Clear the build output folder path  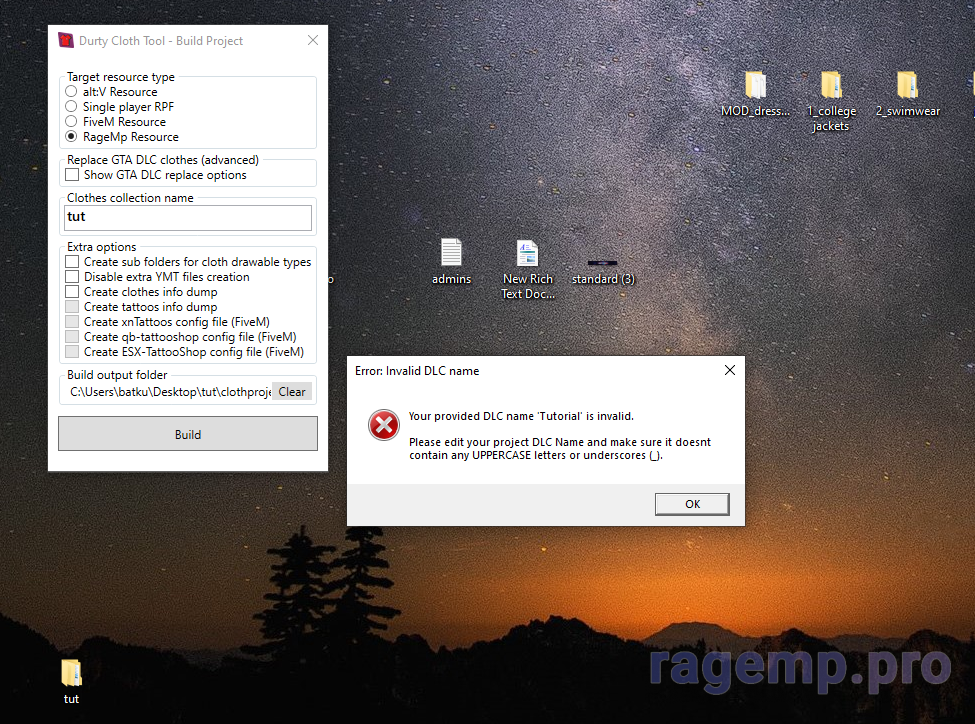pyautogui.click(x=292, y=392)
